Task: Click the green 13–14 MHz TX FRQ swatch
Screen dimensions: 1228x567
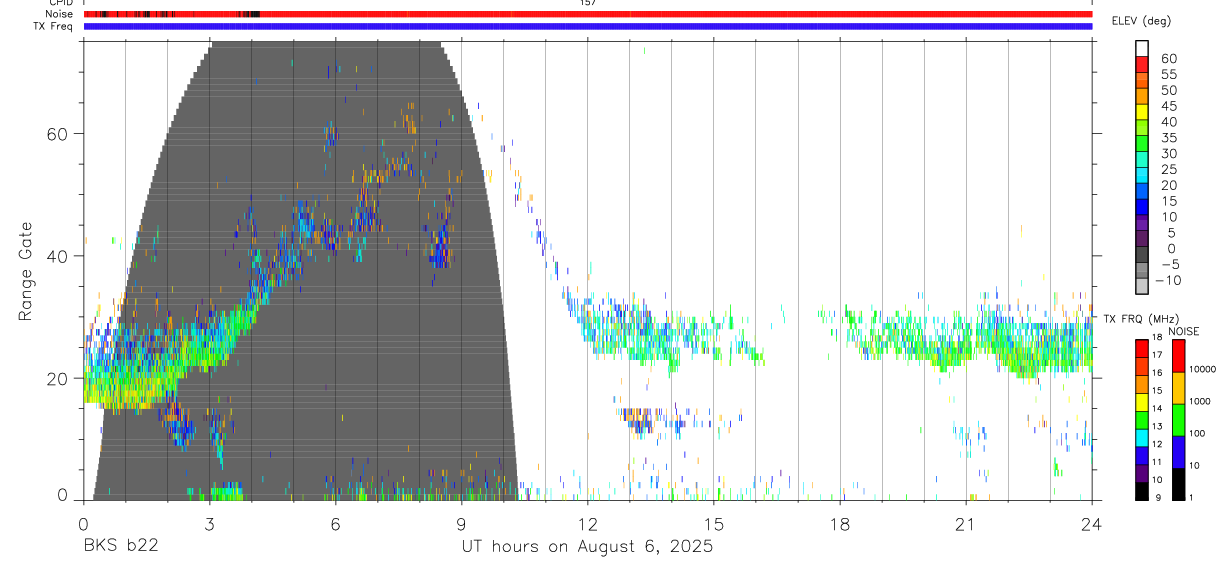Action: pos(1142,419)
